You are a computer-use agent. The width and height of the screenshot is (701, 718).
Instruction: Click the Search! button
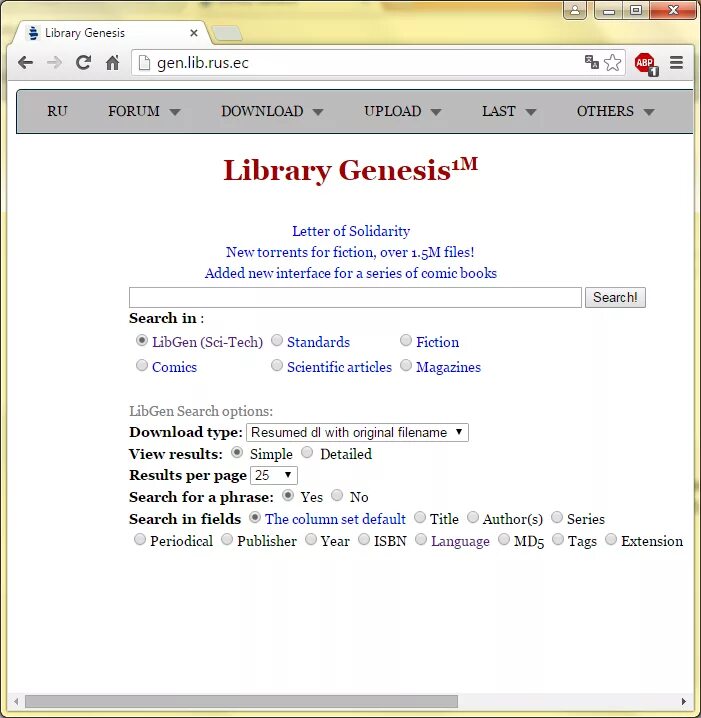pos(615,298)
